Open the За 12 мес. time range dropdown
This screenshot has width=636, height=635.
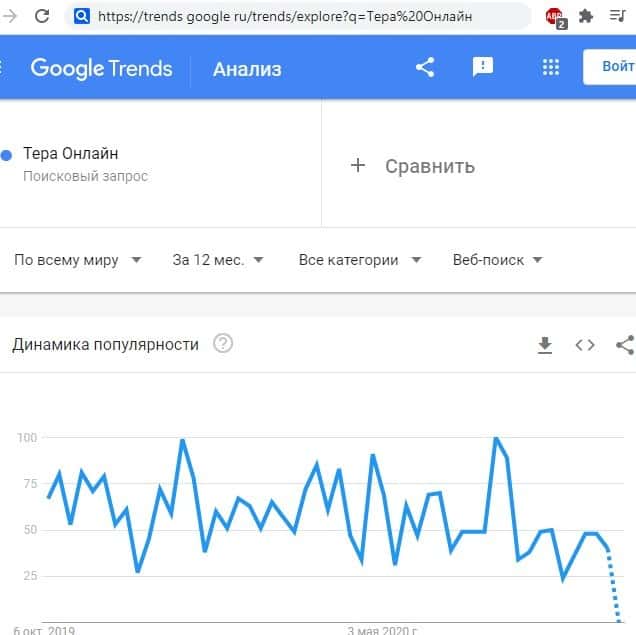217,260
